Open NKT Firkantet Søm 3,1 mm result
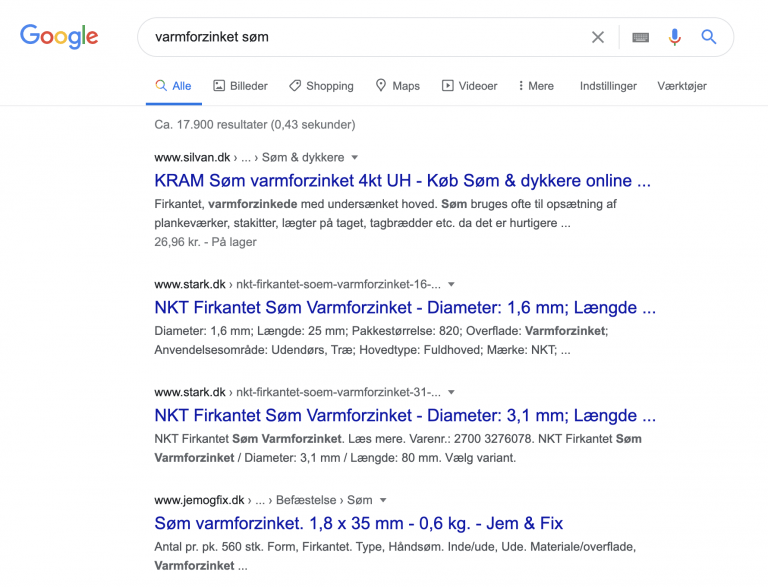The image size is (768, 587). [405, 415]
